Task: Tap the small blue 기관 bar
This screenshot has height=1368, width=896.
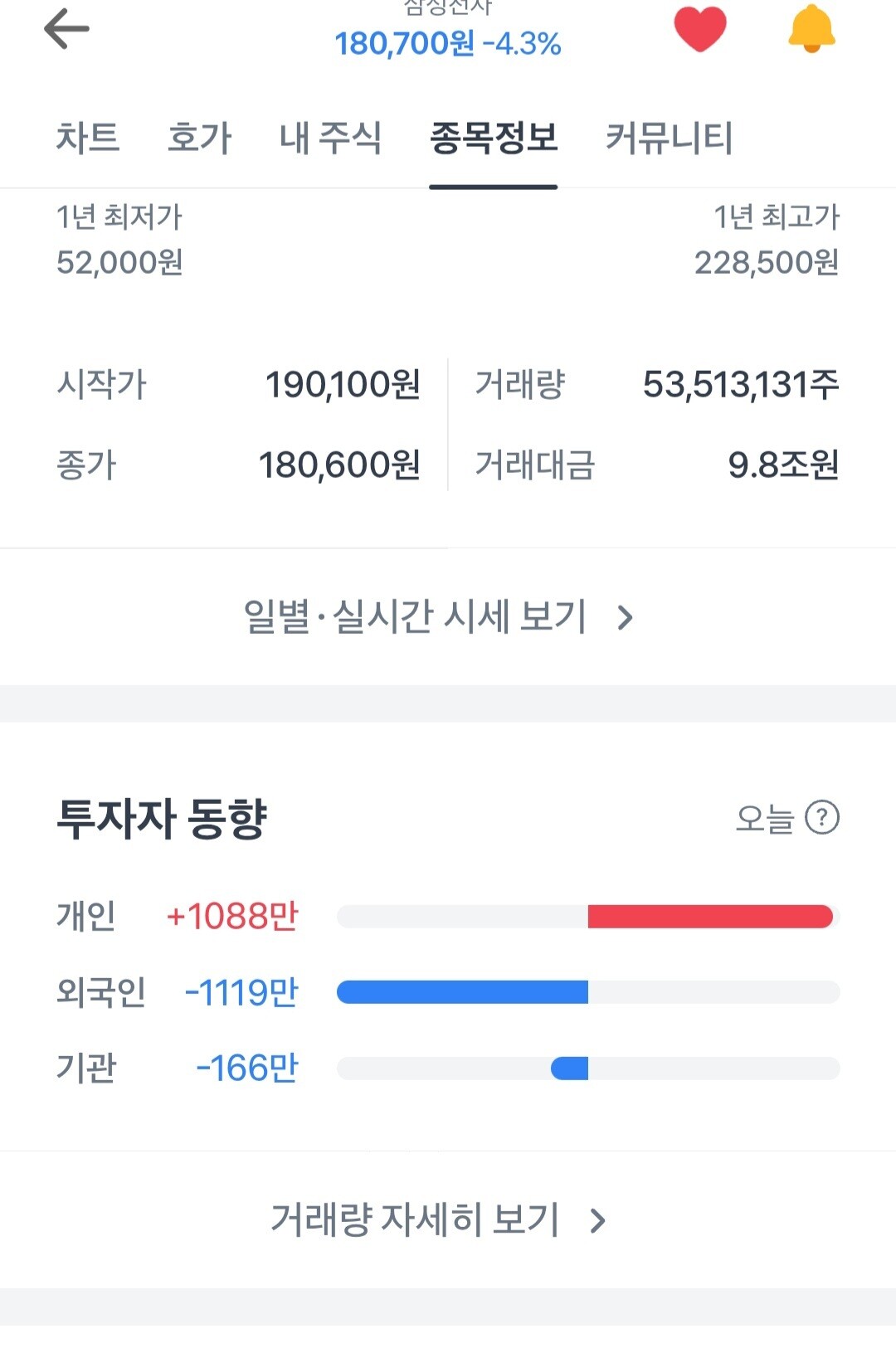Action: [569, 1069]
